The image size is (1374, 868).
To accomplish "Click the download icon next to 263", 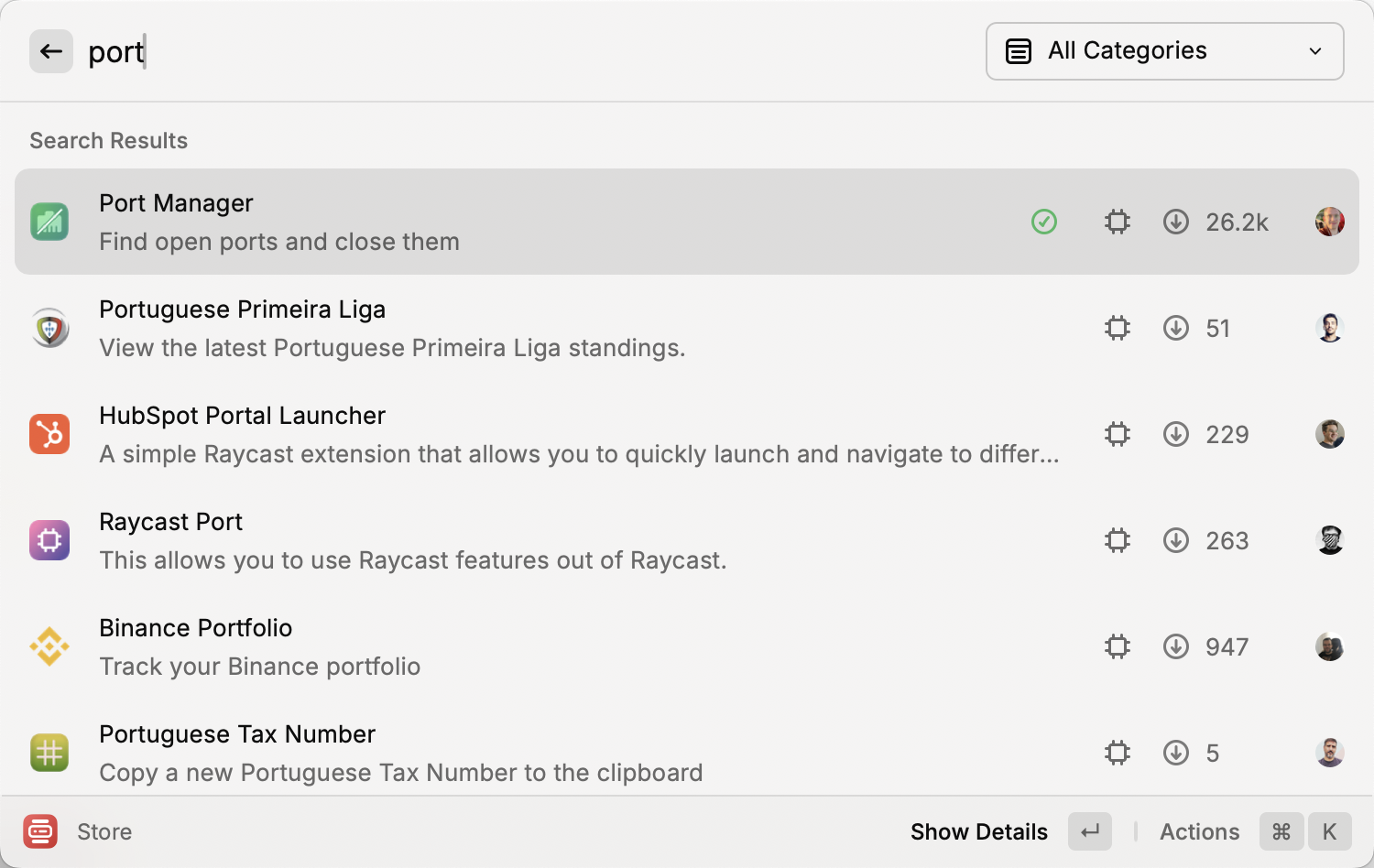I will [1176, 540].
